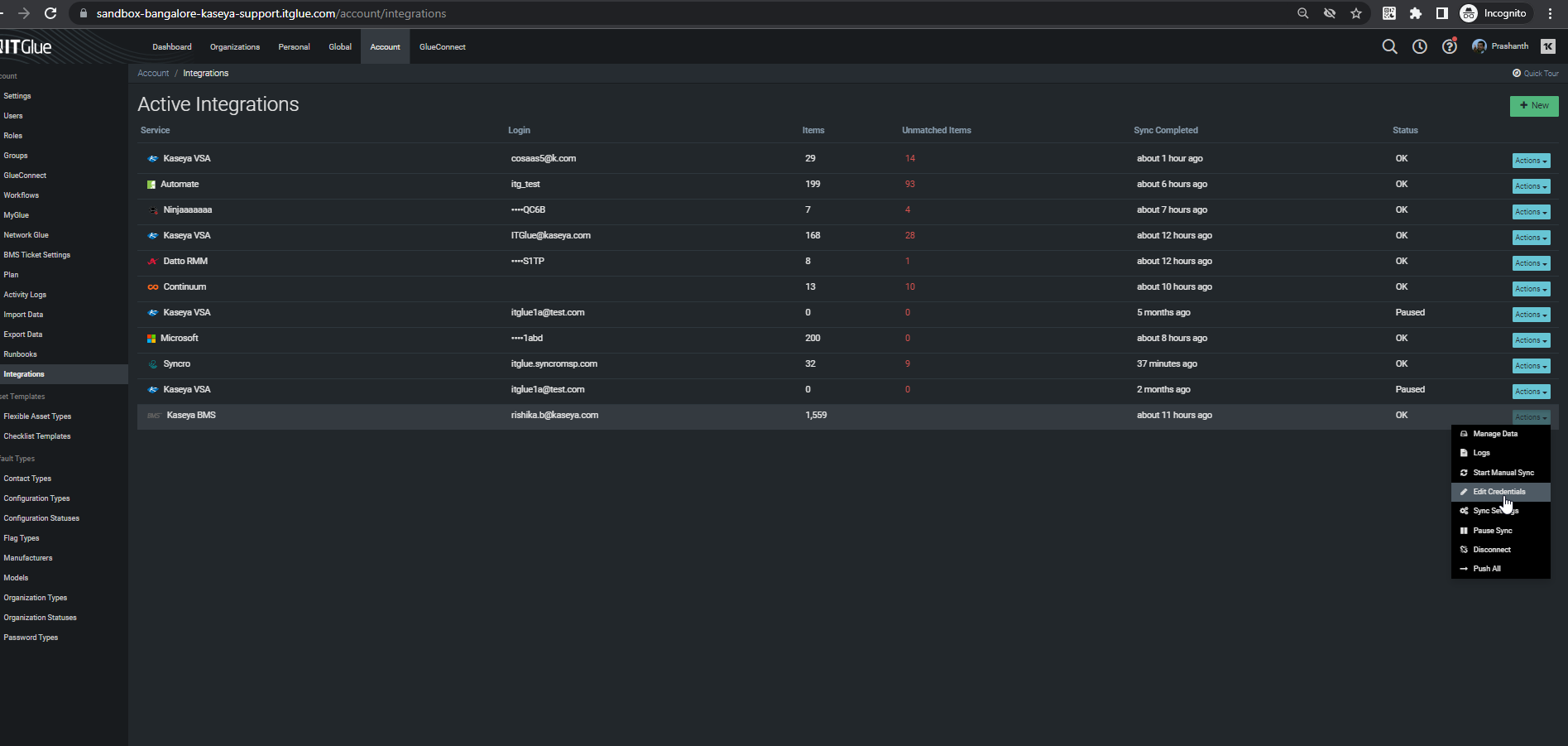Click unmatched count 28 for ITGlue@kaseya.com

tap(910, 236)
